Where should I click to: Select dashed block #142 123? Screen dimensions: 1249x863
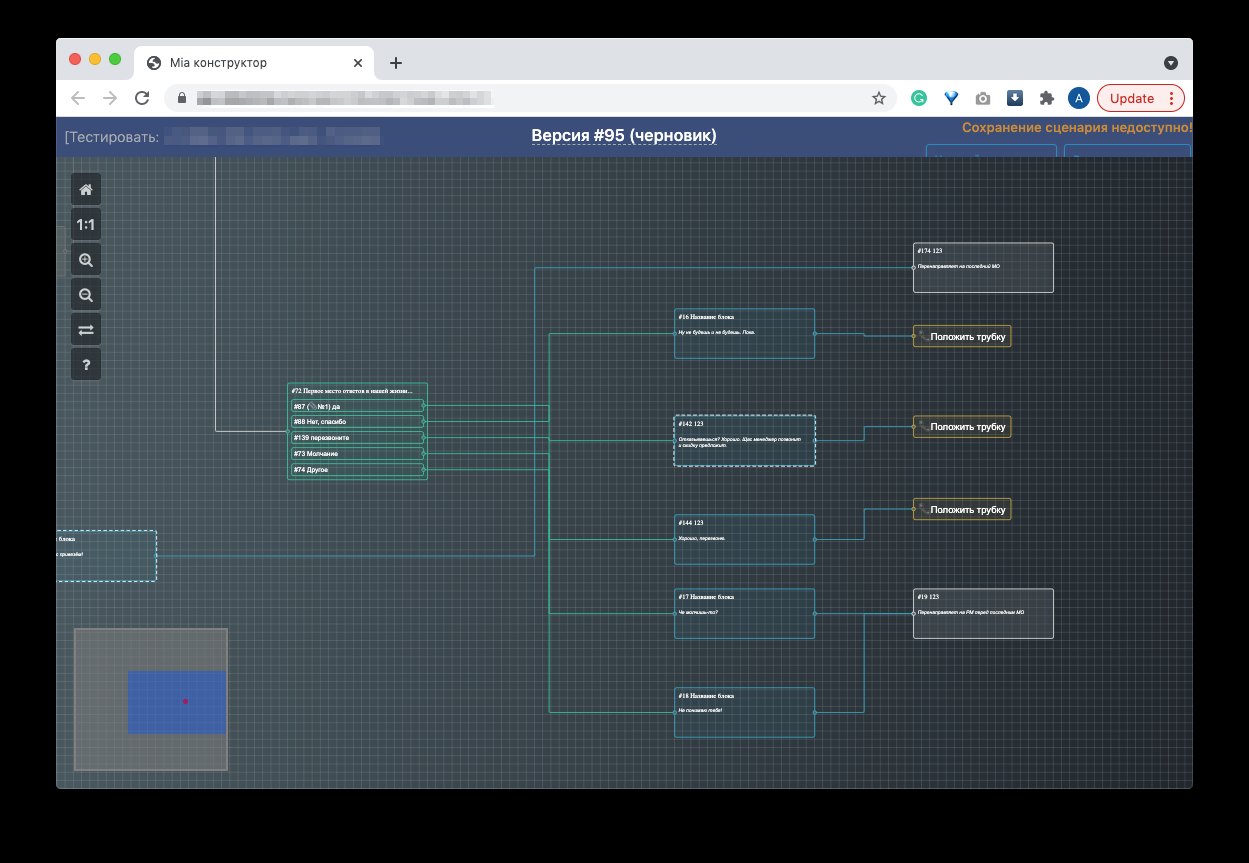744,440
